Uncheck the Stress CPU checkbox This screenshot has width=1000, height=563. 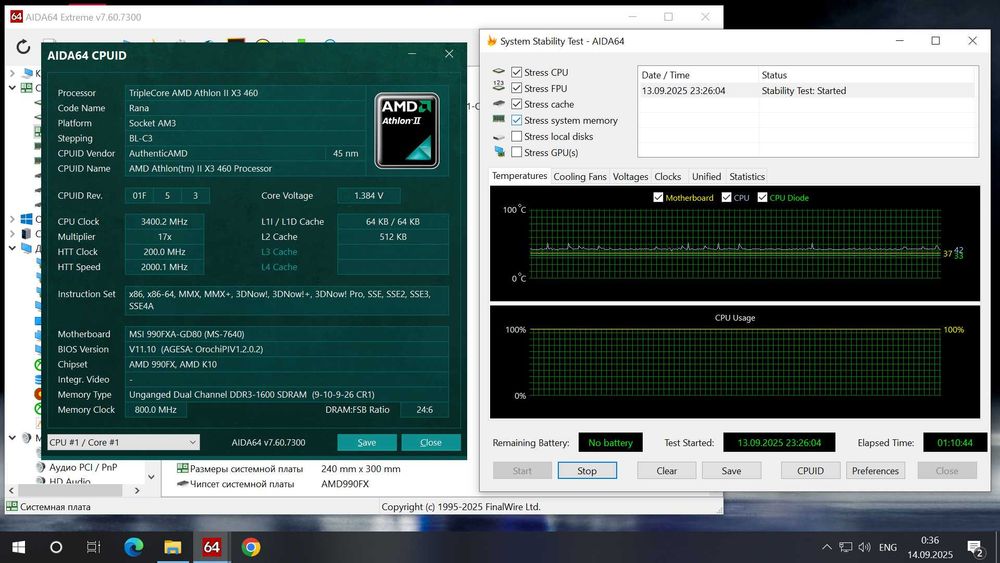(x=517, y=72)
